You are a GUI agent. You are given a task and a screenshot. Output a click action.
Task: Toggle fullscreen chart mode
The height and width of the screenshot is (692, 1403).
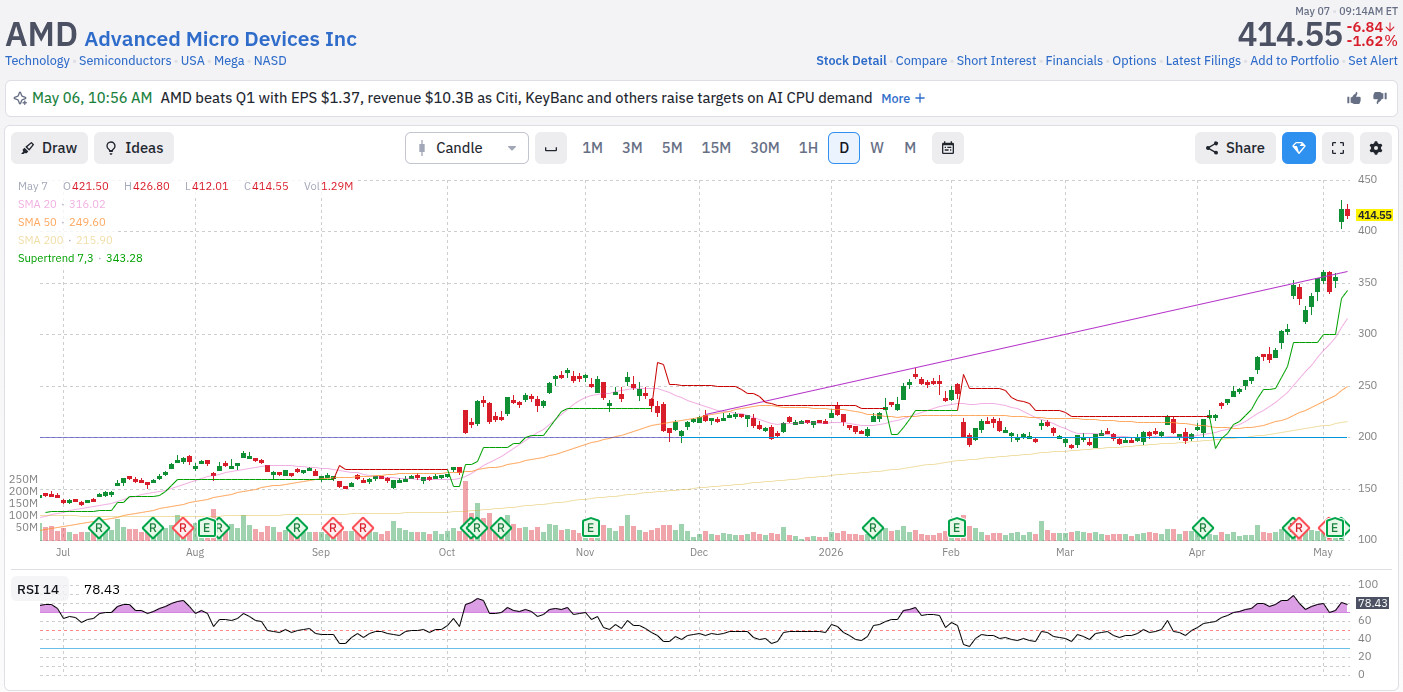pyautogui.click(x=1338, y=148)
